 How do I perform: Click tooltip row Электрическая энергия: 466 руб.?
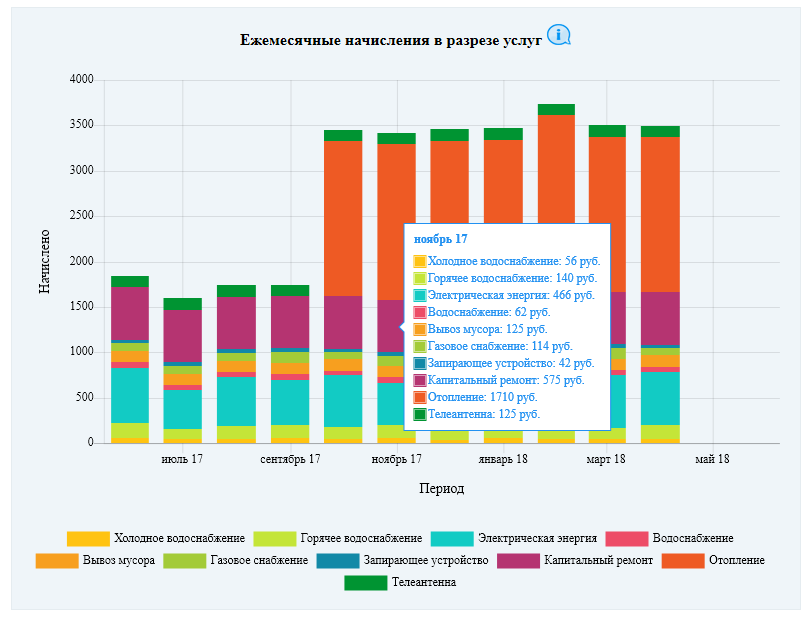click(504, 296)
